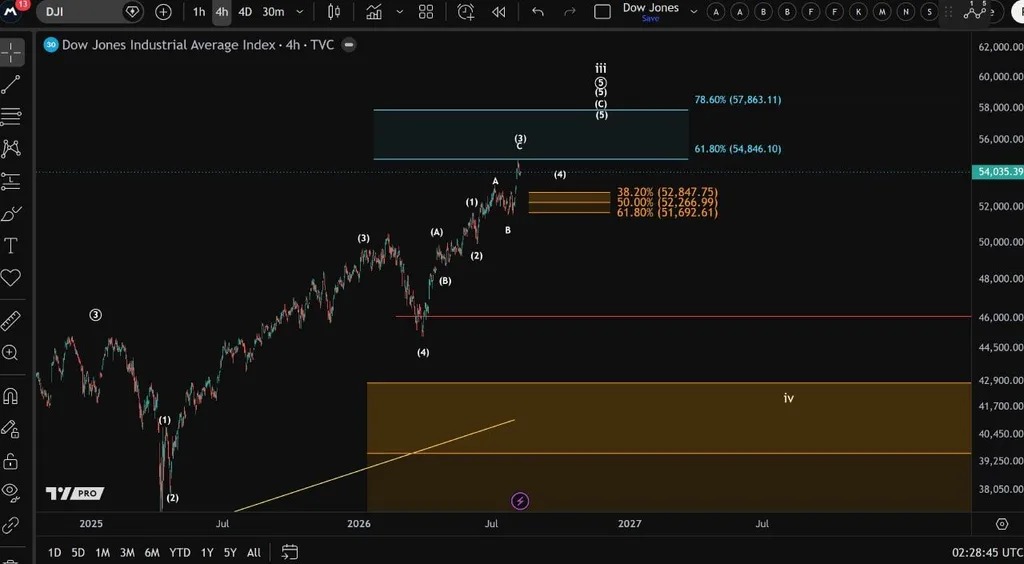Collapse the chart legend toggle
The height and width of the screenshot is (564, 1024).
pyautogui.click(x=349, y=45)
